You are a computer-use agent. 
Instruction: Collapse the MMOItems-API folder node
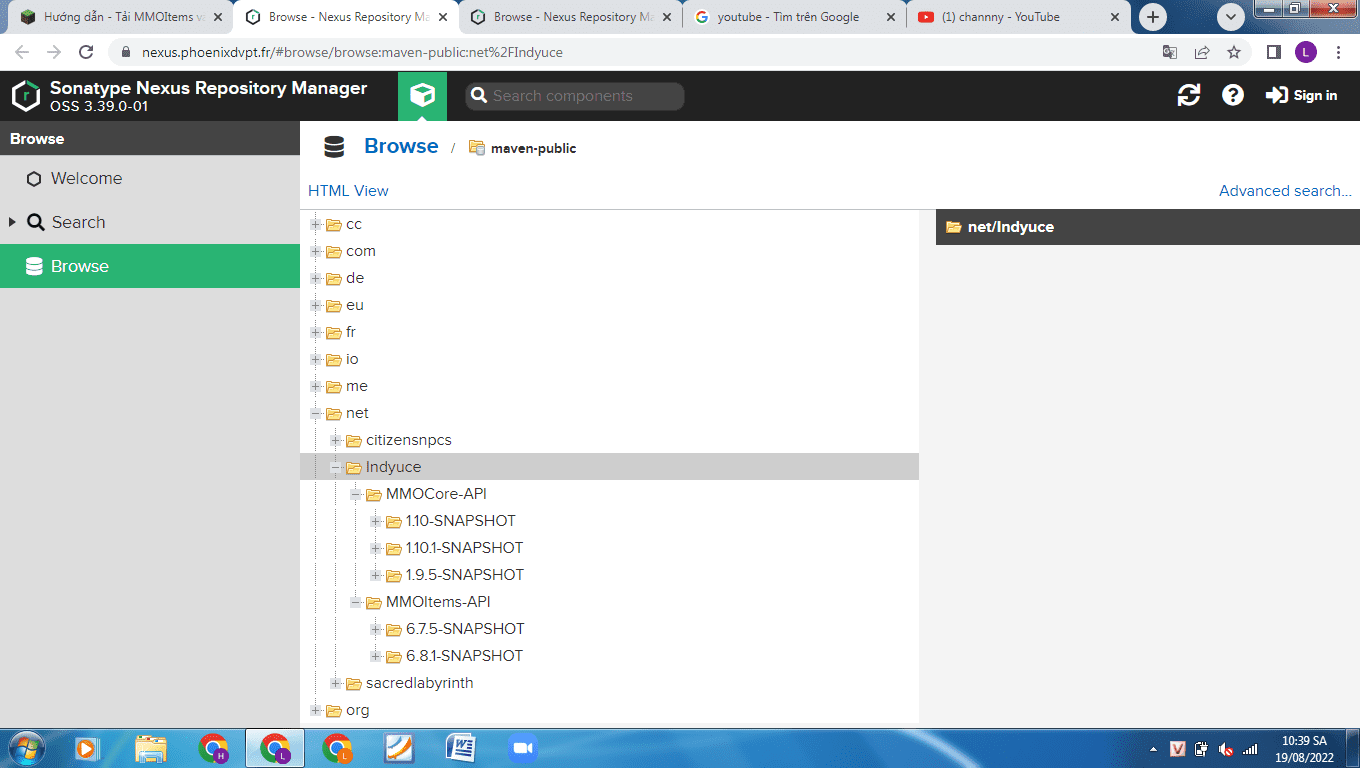pyautogui.click(x=356, y=602)
